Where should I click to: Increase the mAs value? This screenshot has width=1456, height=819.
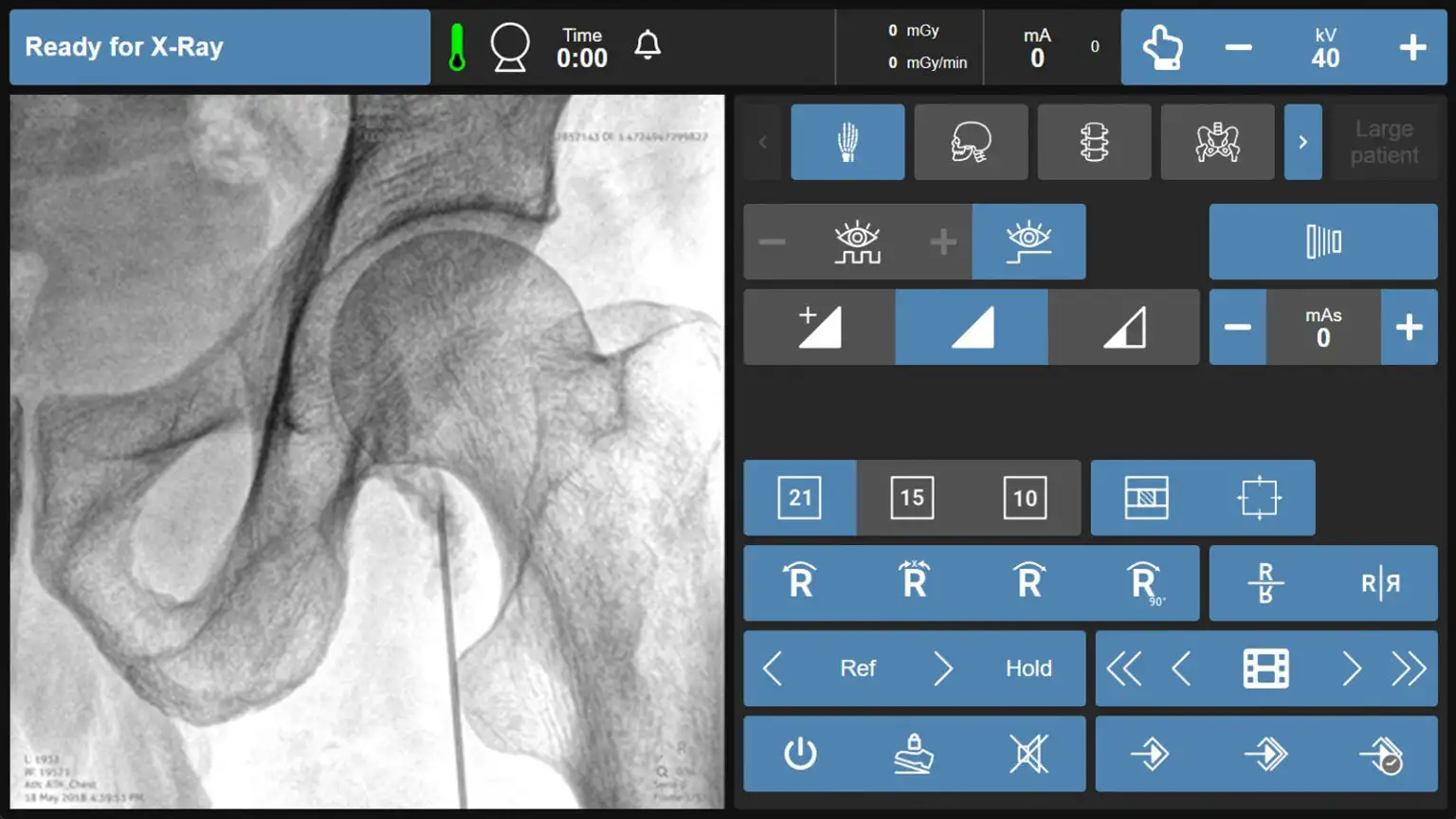pyautogui.click(x=1410, y=327)
